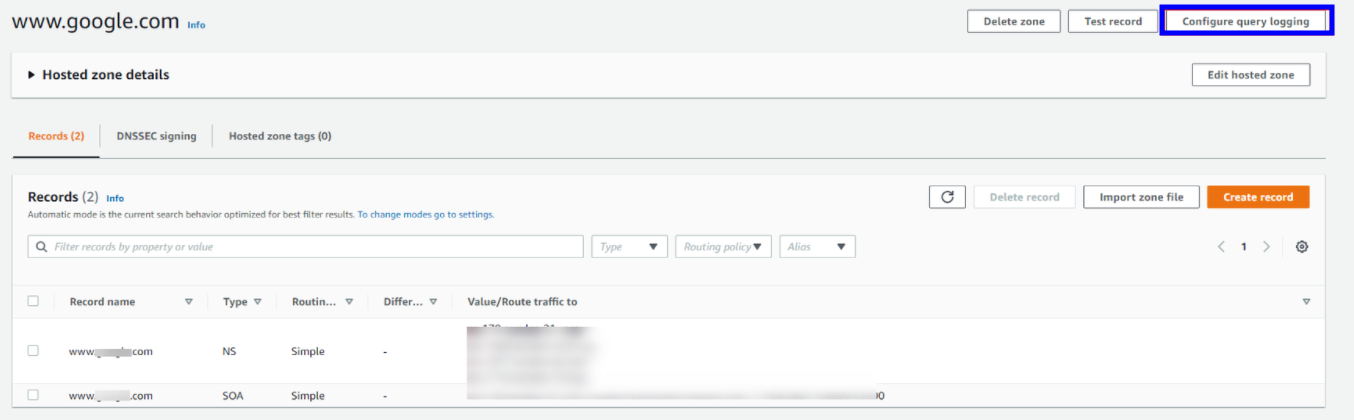Sort by Record name column arrow

[189, 301]
